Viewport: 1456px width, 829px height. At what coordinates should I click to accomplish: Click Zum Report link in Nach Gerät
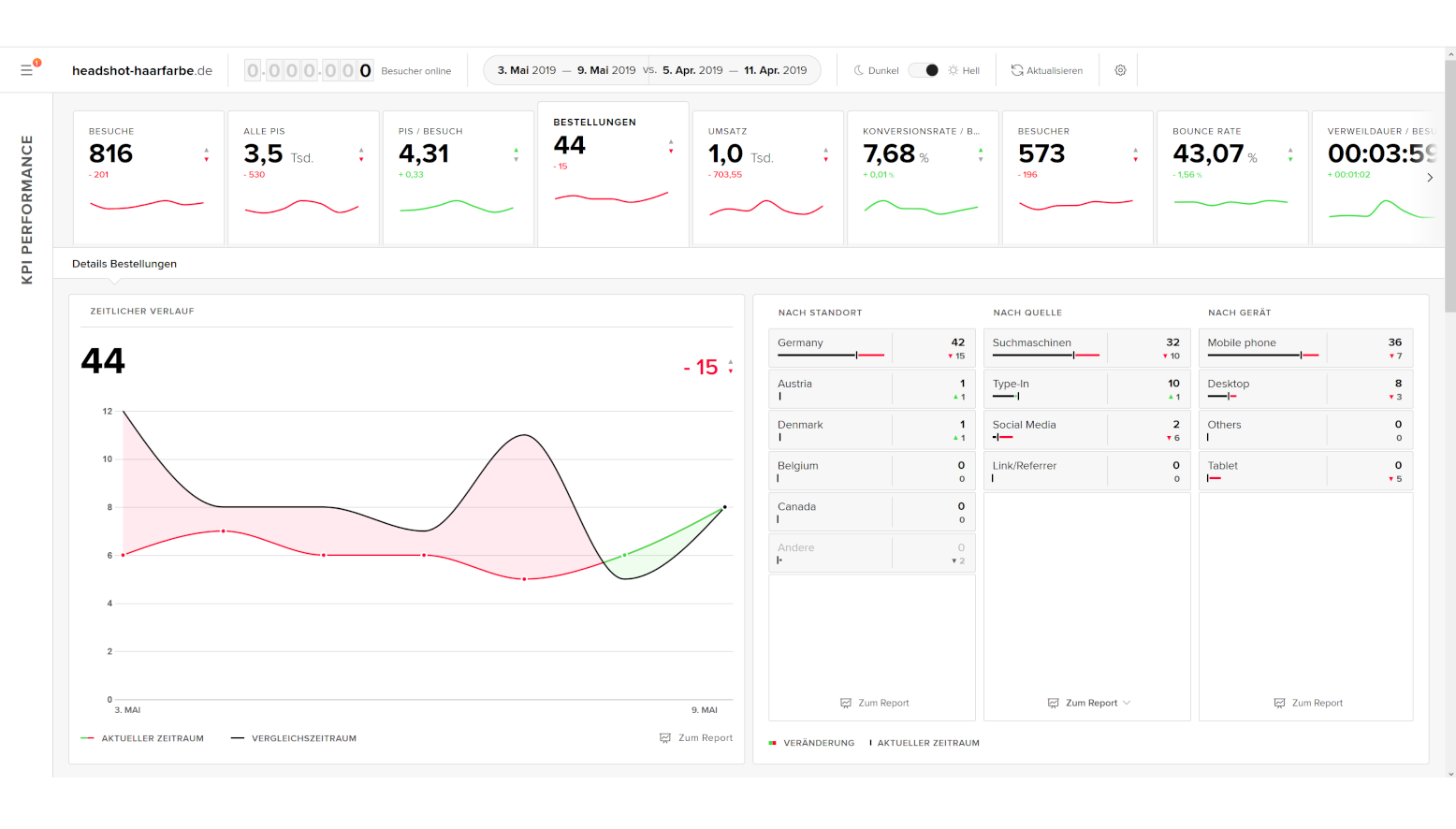pyautogui.click(x=1318, y=703)
